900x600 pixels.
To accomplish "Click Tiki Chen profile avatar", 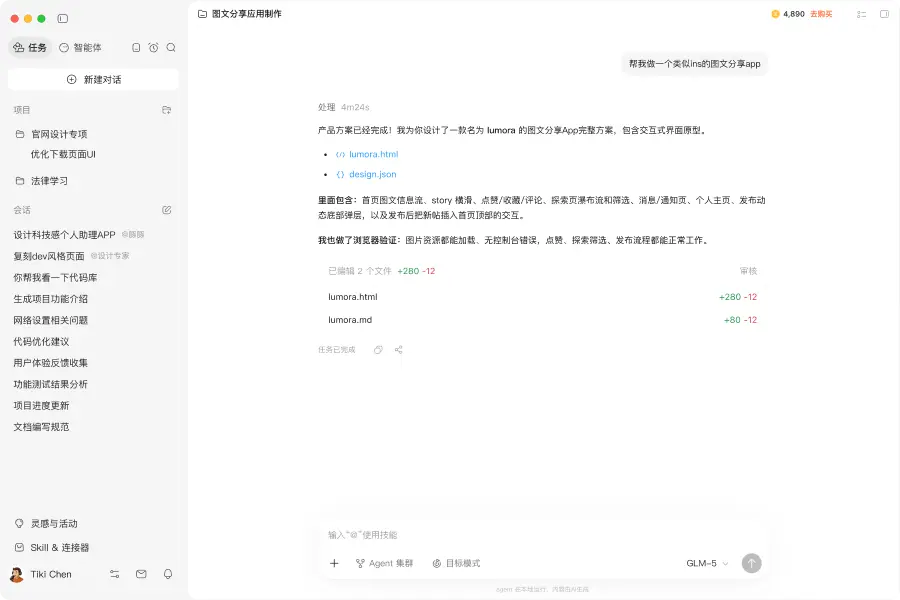I will tap(17, 574).
